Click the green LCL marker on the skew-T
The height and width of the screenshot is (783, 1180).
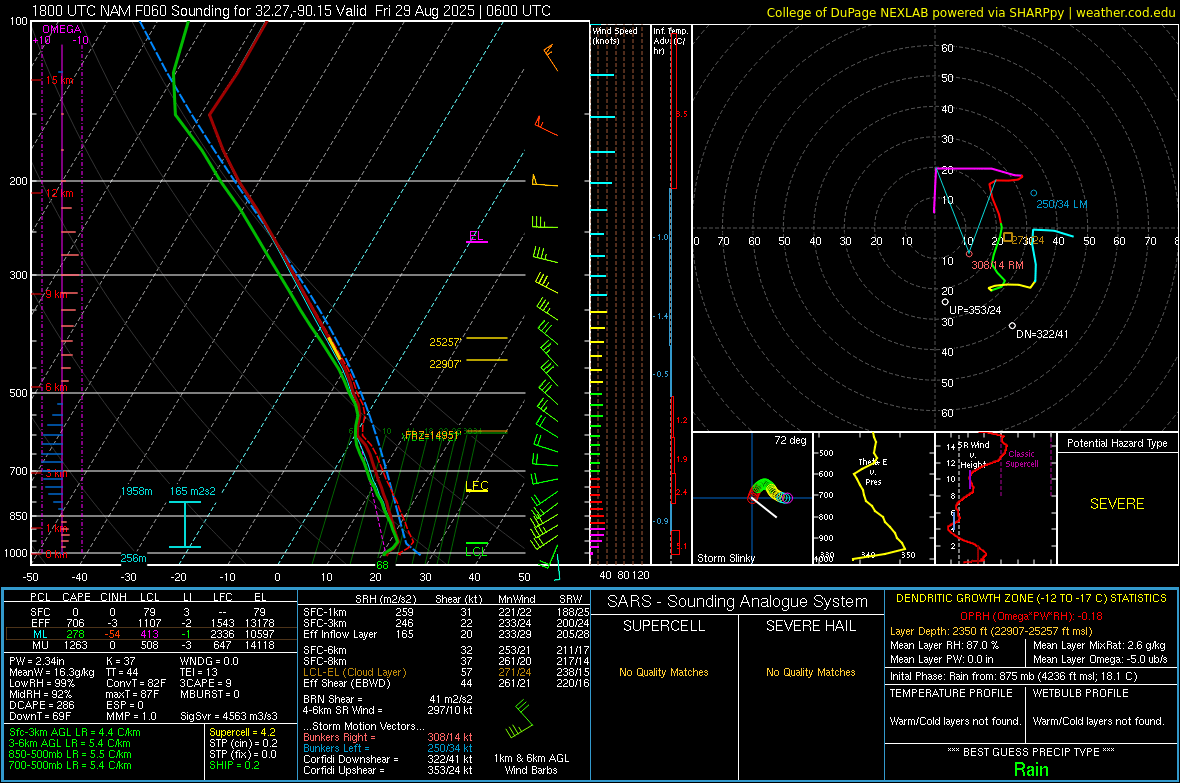[x=476, y=549]
